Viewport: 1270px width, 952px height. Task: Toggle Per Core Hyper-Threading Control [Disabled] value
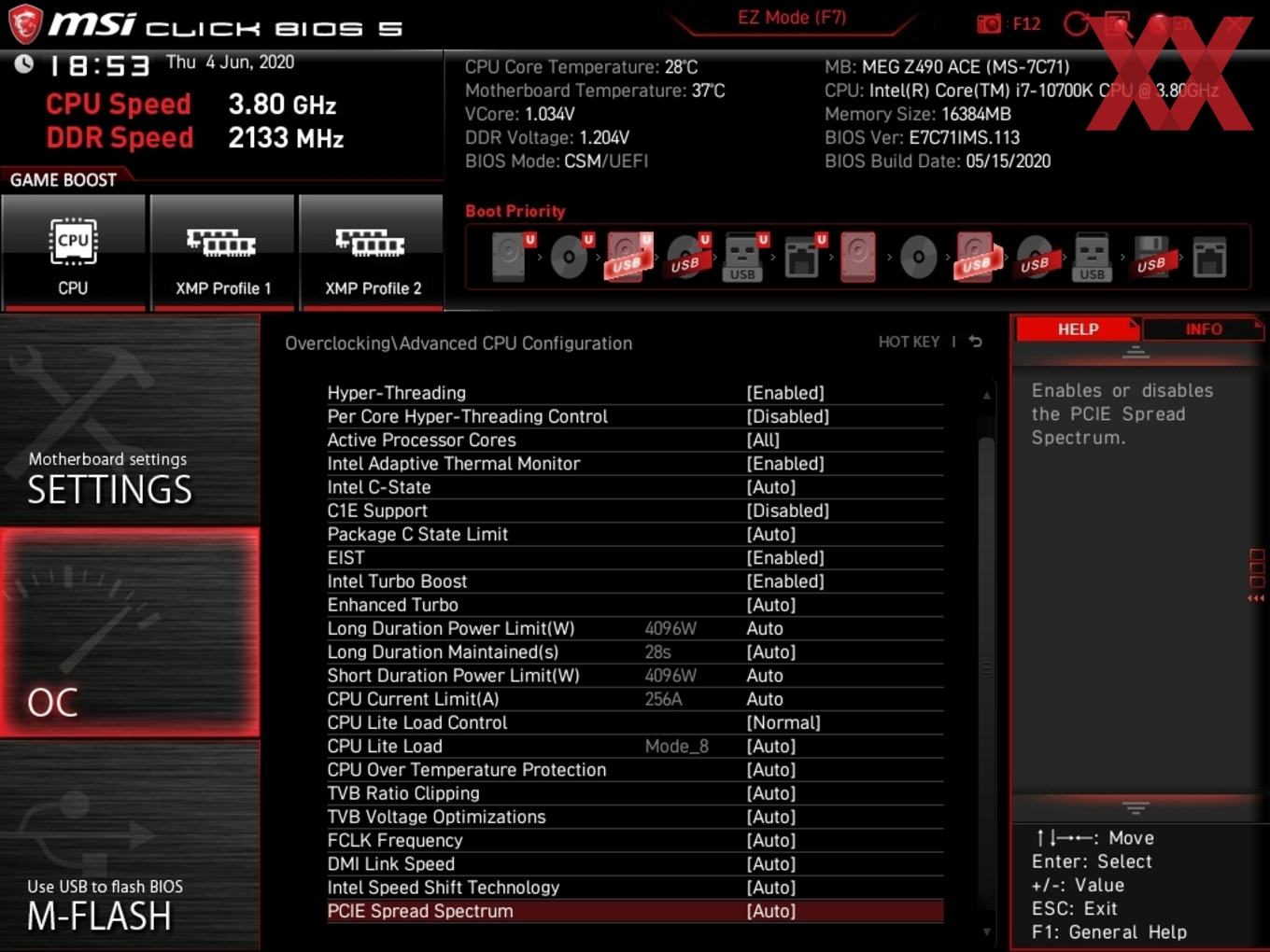(x=787, y=416)
